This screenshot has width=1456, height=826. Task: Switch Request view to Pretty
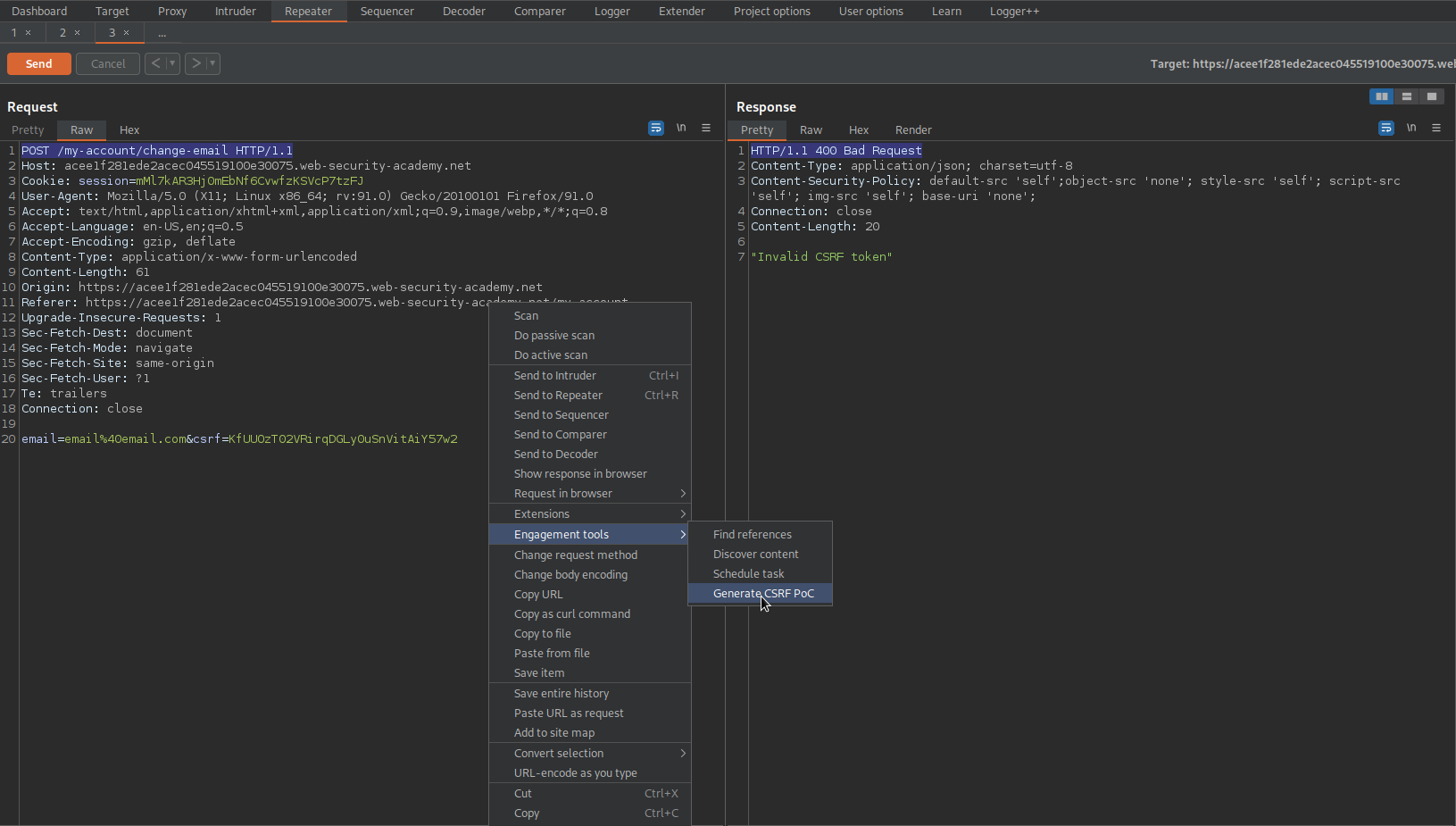28,130
